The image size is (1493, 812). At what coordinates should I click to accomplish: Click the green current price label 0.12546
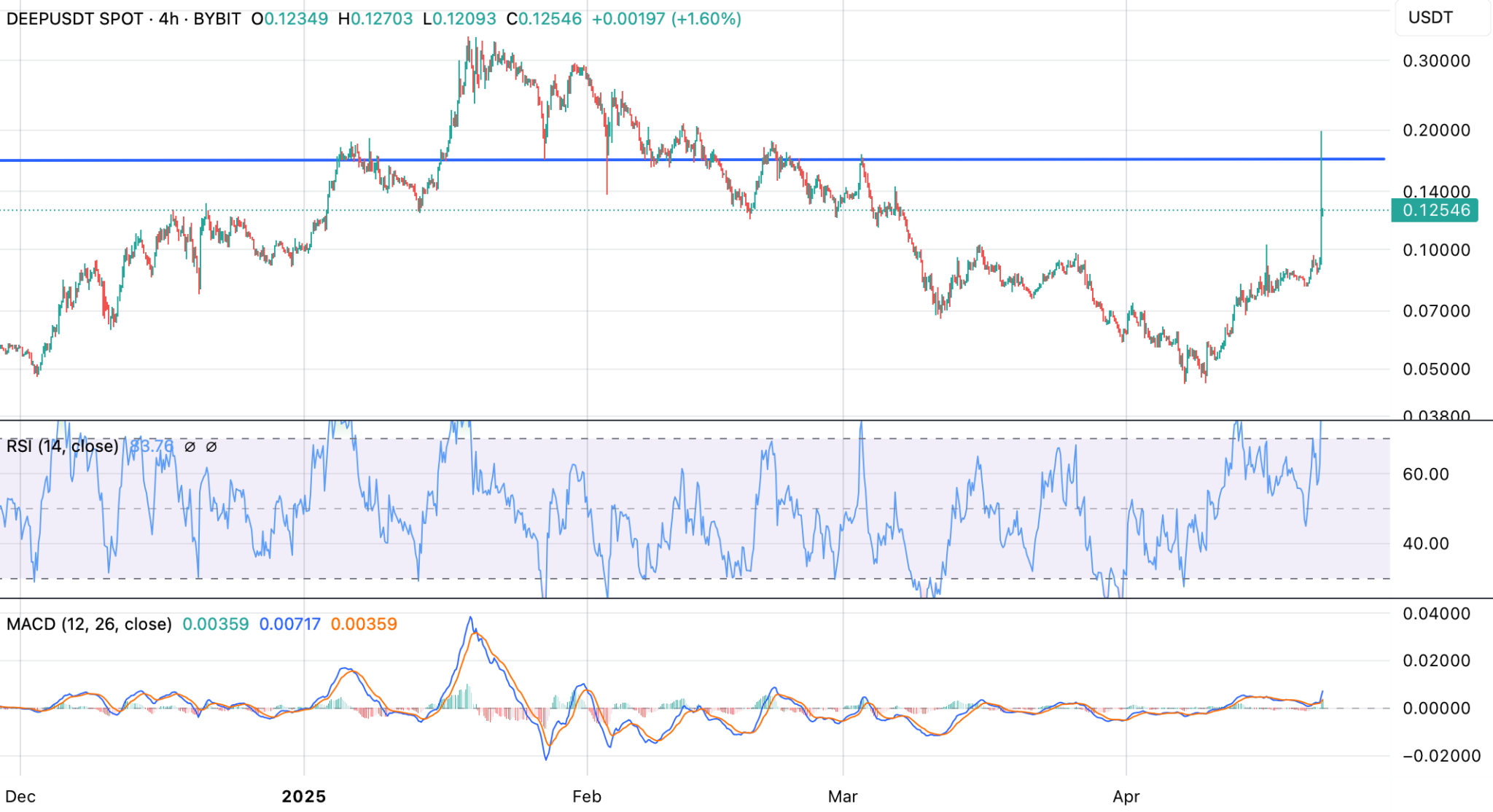pyautogui.click(x=1435, y=211)
